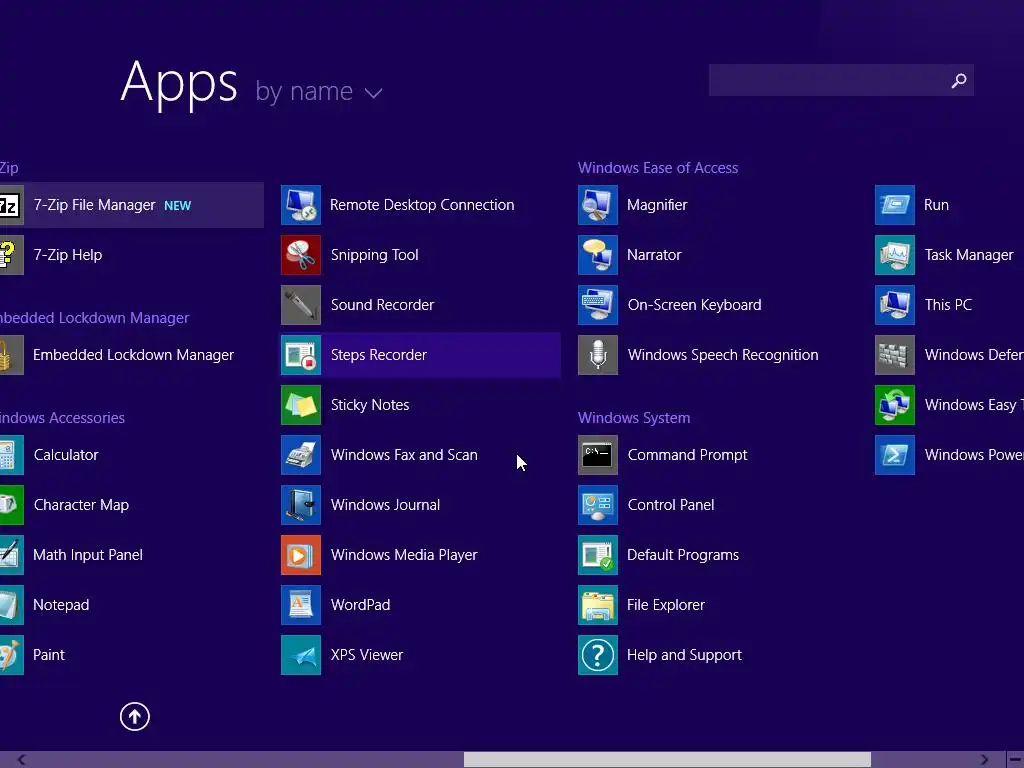Screen dimensions: 1024x768
Task: Open Windows Media Player icon
Action: (300, 555)
